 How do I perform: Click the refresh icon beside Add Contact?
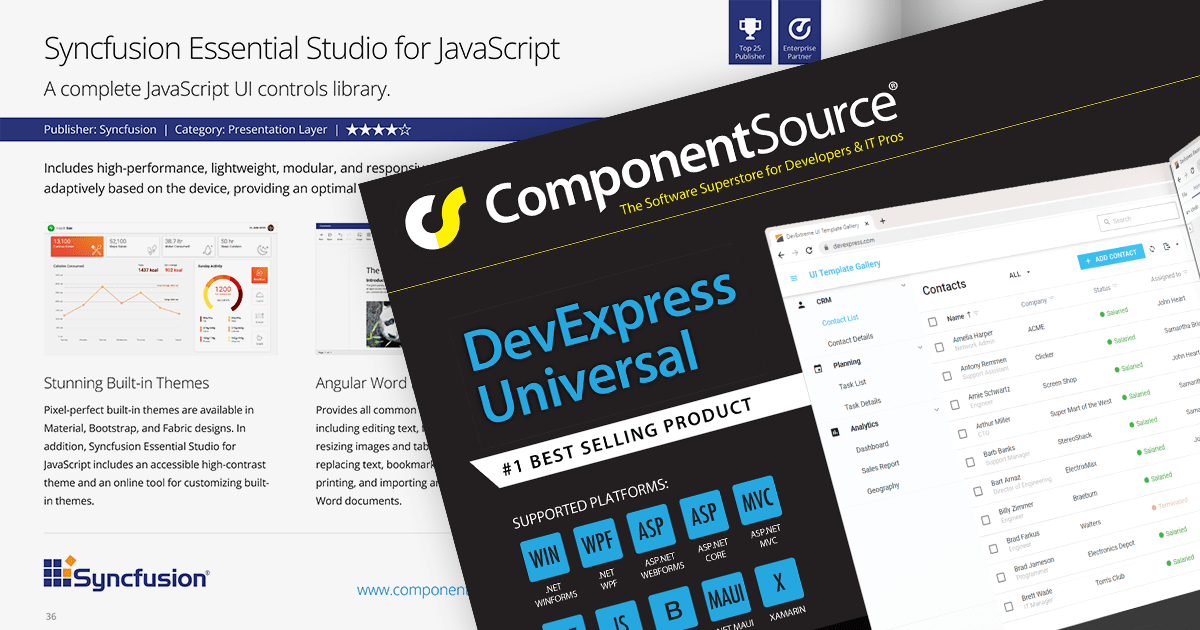click(1152, 248)
